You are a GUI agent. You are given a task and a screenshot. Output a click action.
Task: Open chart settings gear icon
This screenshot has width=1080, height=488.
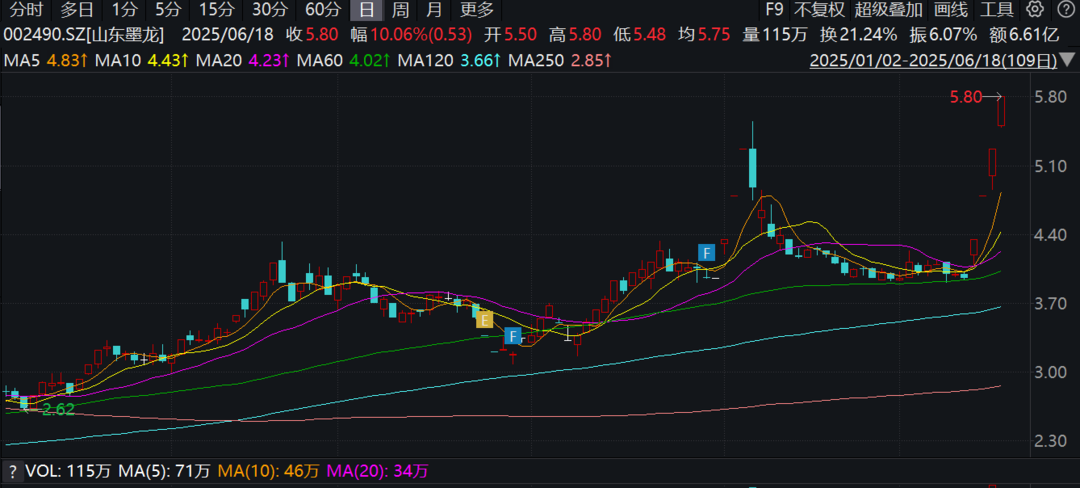coord(1035,11)
